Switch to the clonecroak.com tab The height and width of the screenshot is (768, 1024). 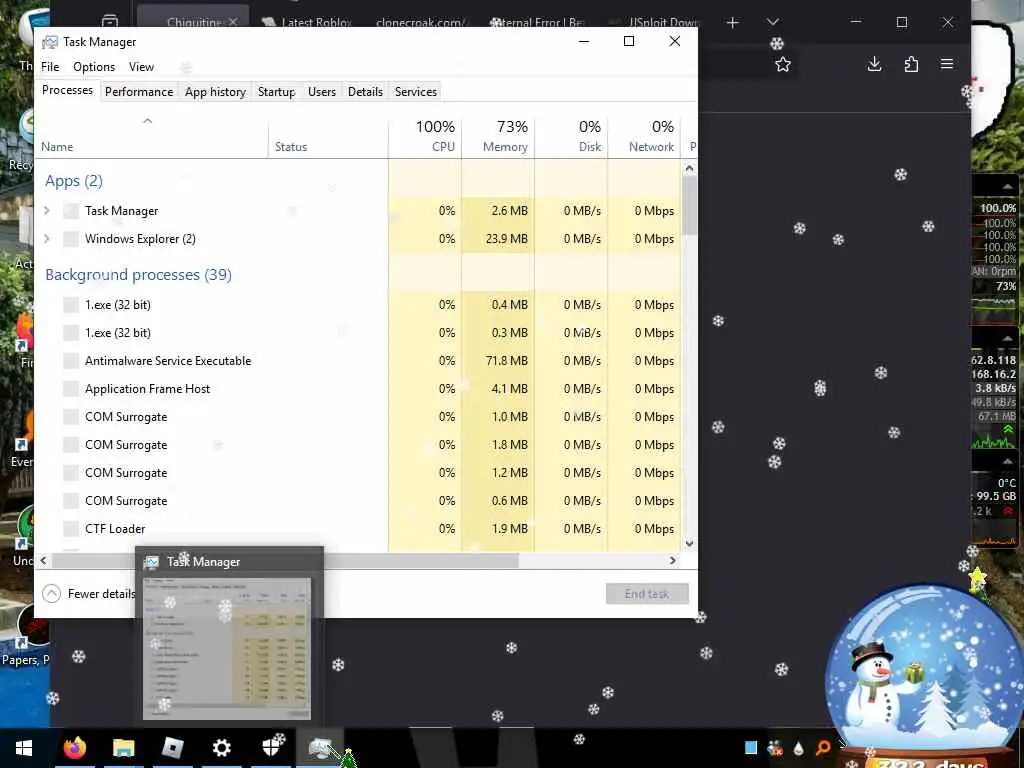pos(420,22)
